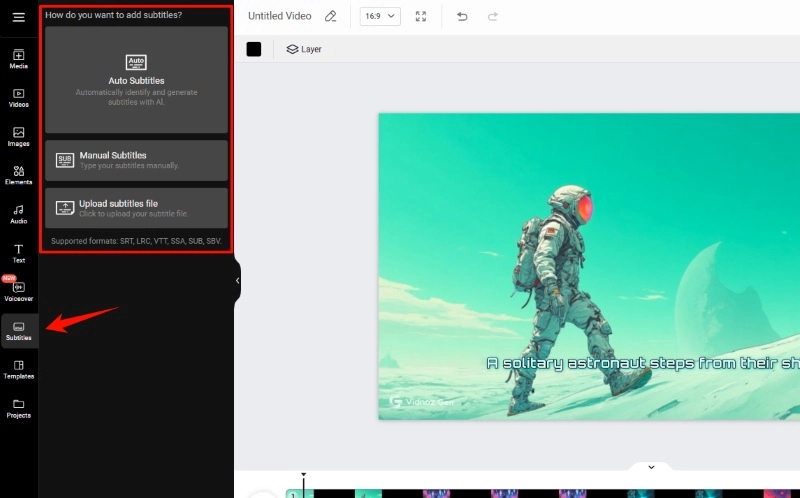This screenshot has height=498, width=800.
Task: Select the subtitle text on canvas
Action: click(x=643, y=363)
